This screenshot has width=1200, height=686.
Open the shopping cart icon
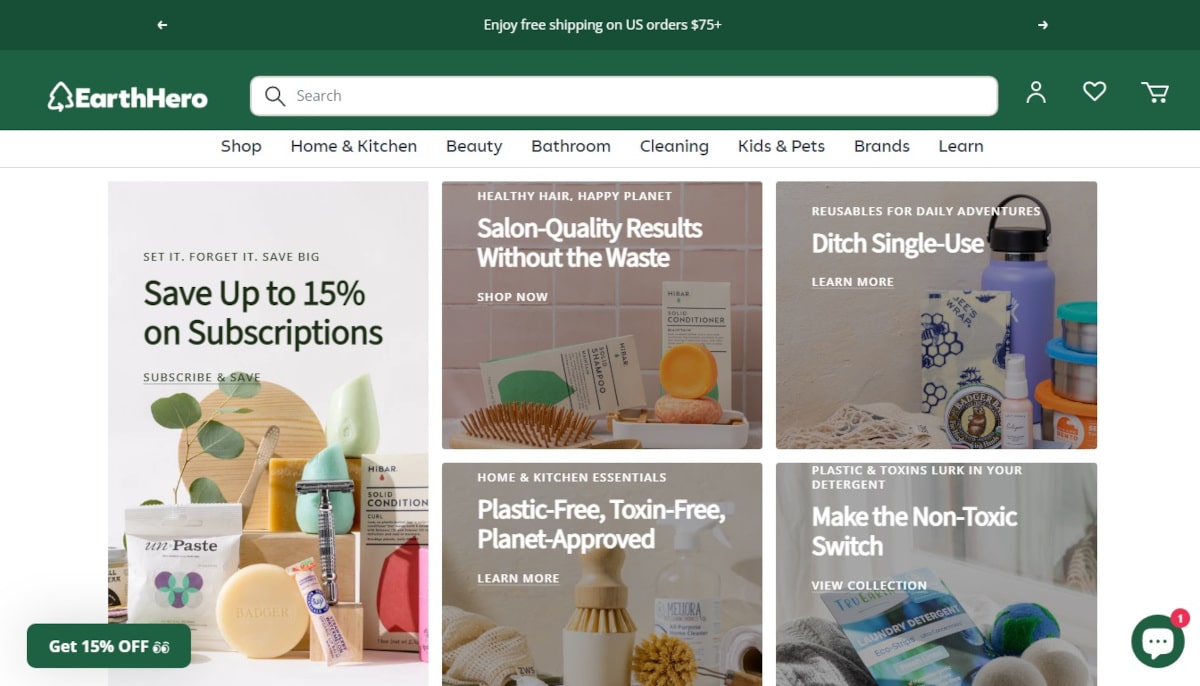point(1155,92)
